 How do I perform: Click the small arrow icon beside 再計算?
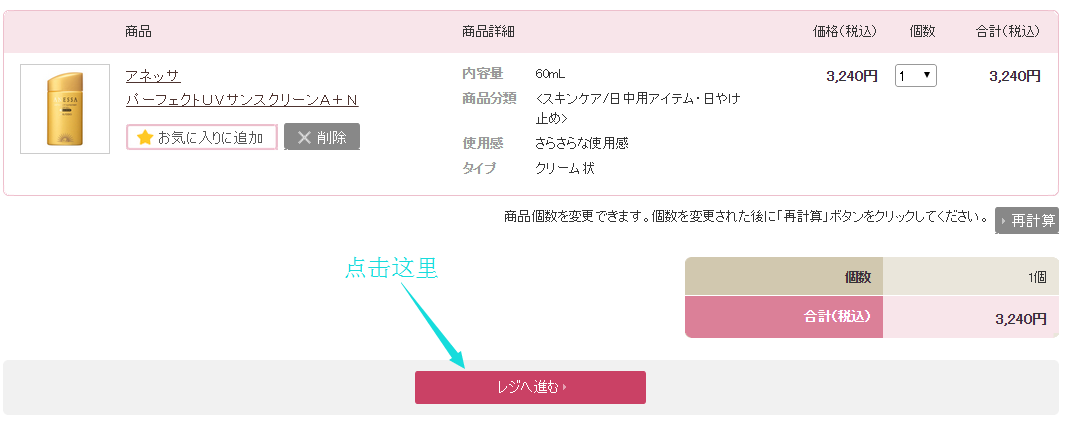point(1003,221)
